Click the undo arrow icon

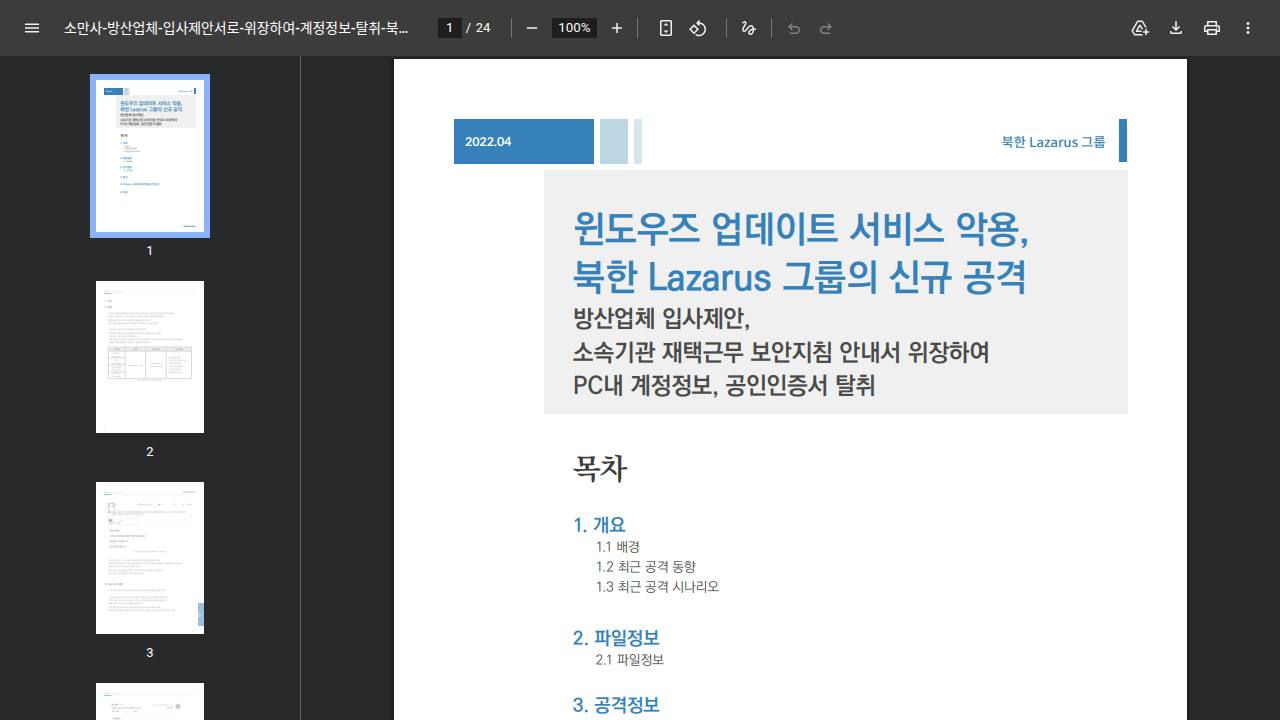[x=794, y=28]
